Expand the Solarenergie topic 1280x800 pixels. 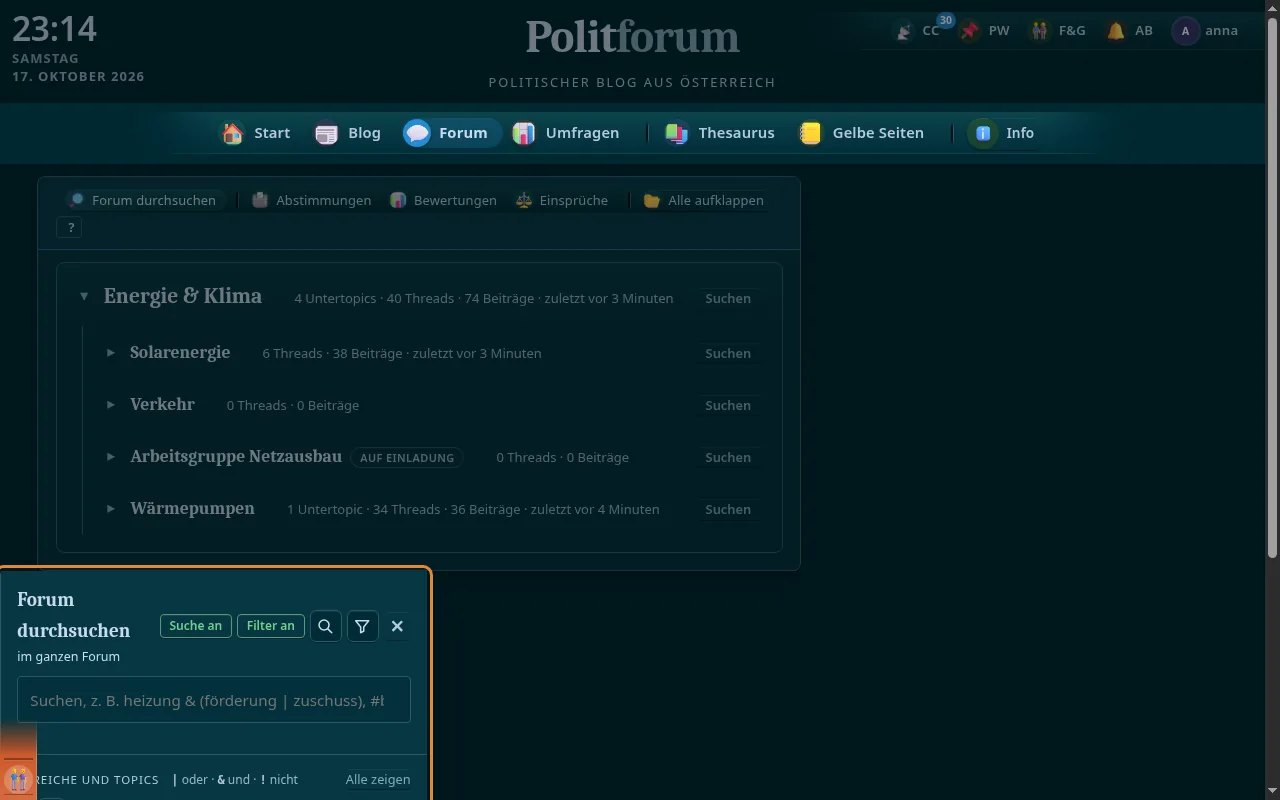pos(111,353)
